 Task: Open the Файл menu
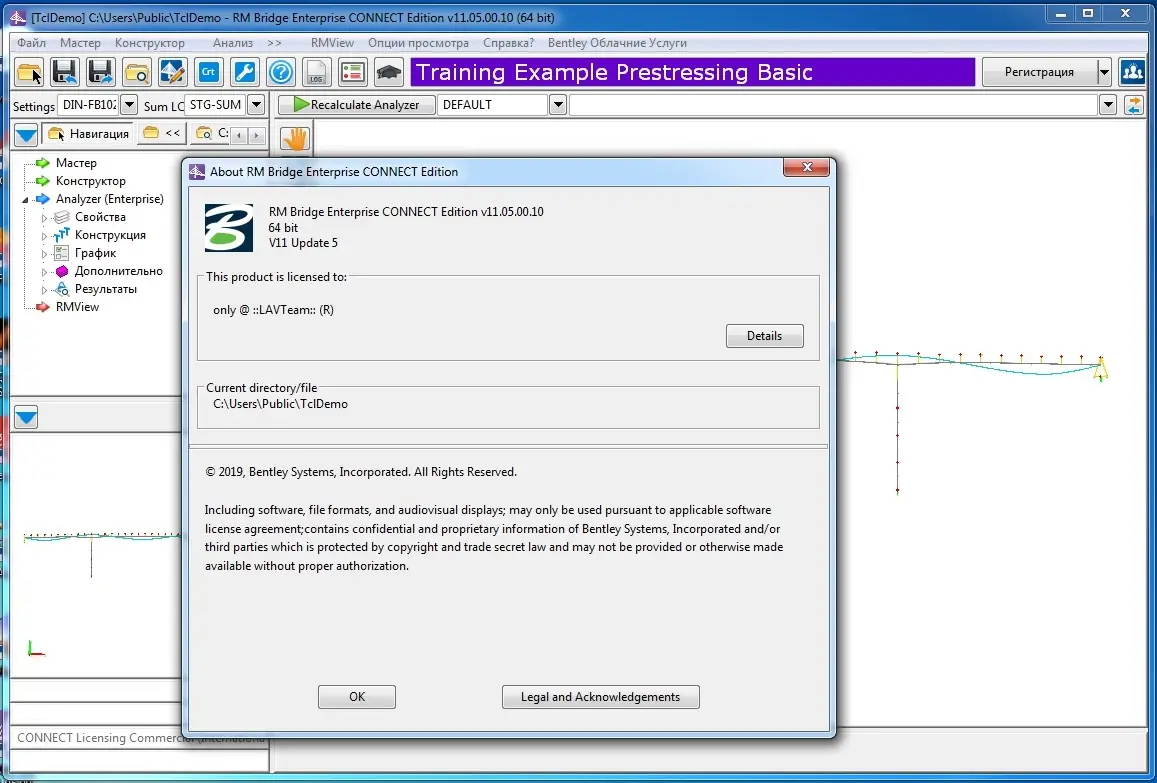point(31,43)
